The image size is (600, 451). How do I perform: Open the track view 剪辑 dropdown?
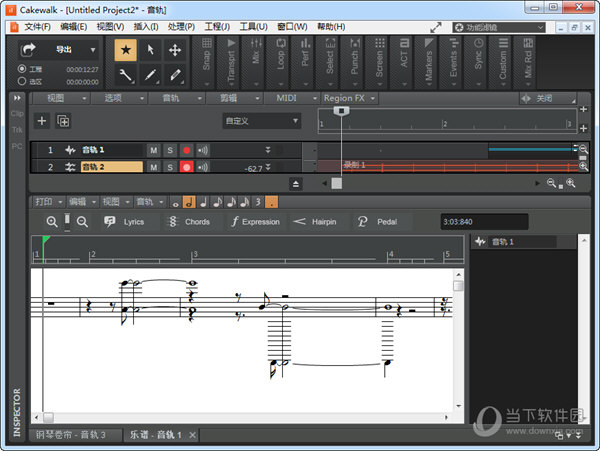(x=235, y=98)
